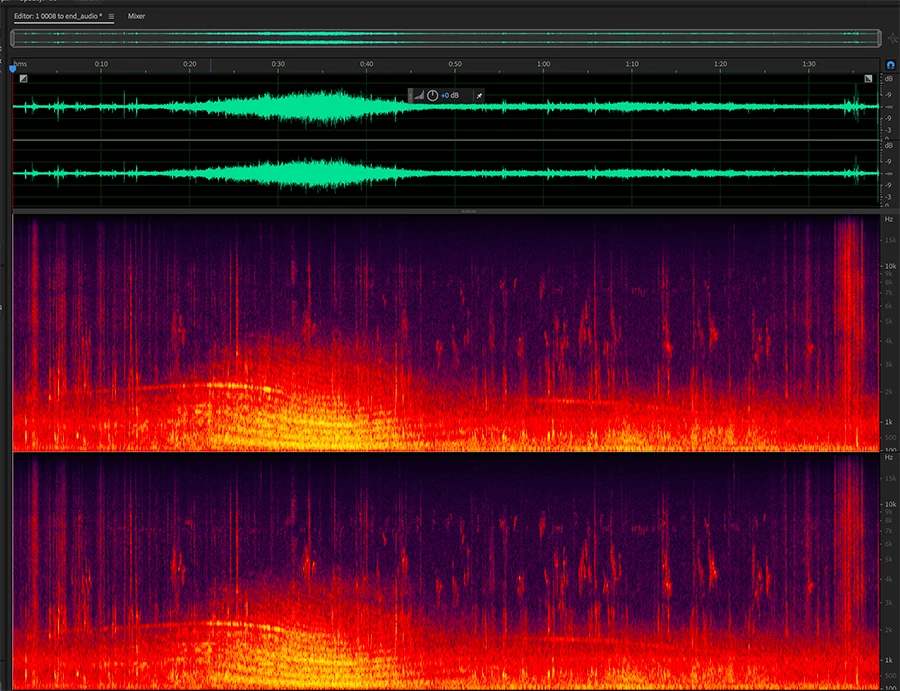900x691 pixels.
Task: Select the Editor 1 0008 to end_audio tab
Action: 58,16
